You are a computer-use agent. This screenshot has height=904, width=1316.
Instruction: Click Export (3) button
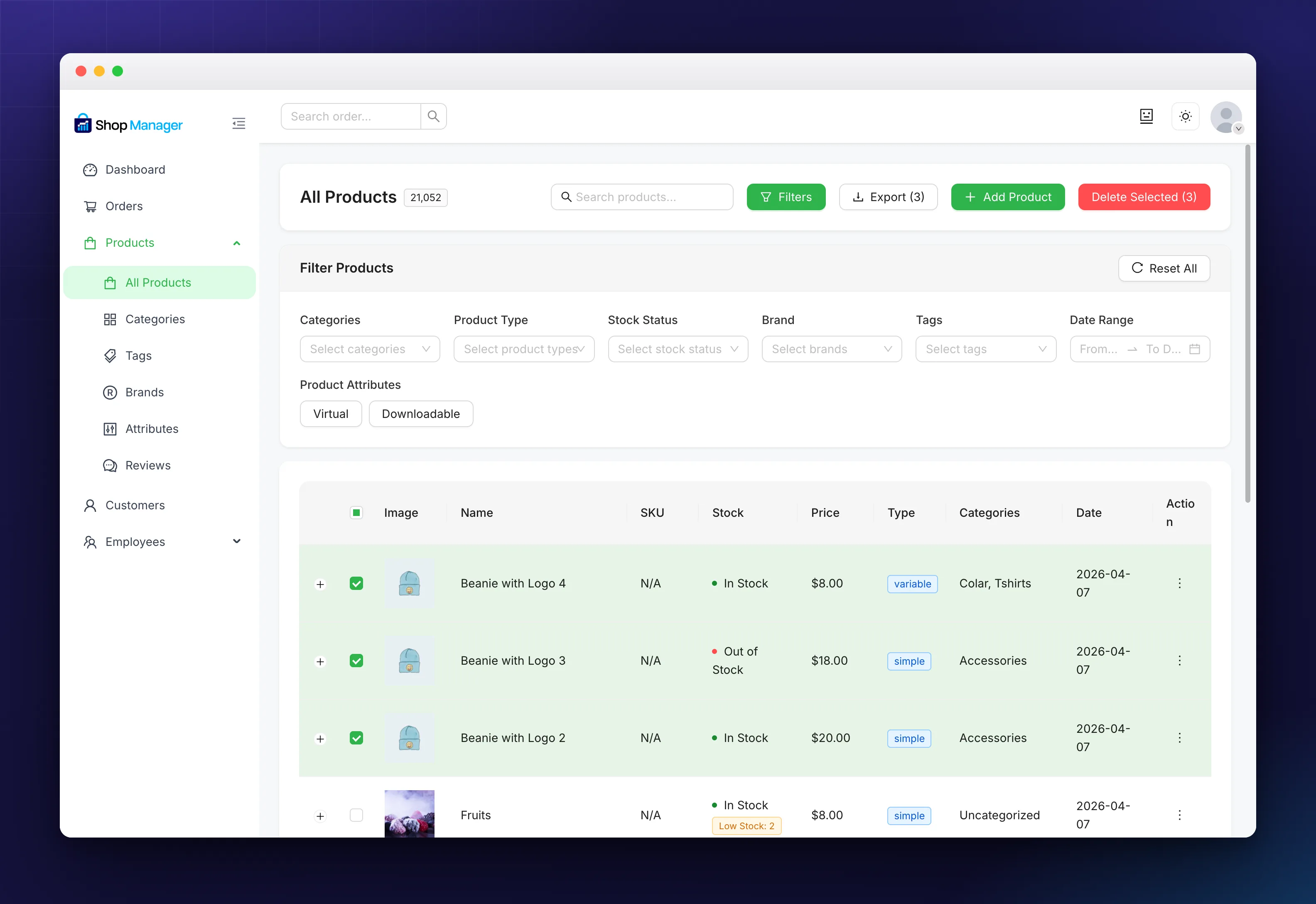click(888, 197)
